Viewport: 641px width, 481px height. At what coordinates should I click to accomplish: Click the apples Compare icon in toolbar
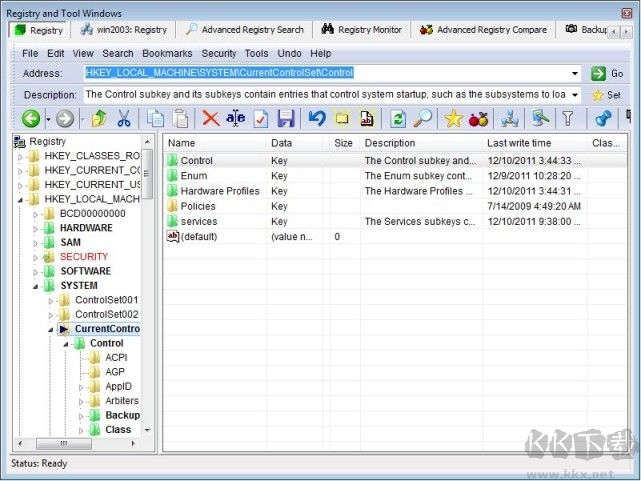click(x=479, y=119)
